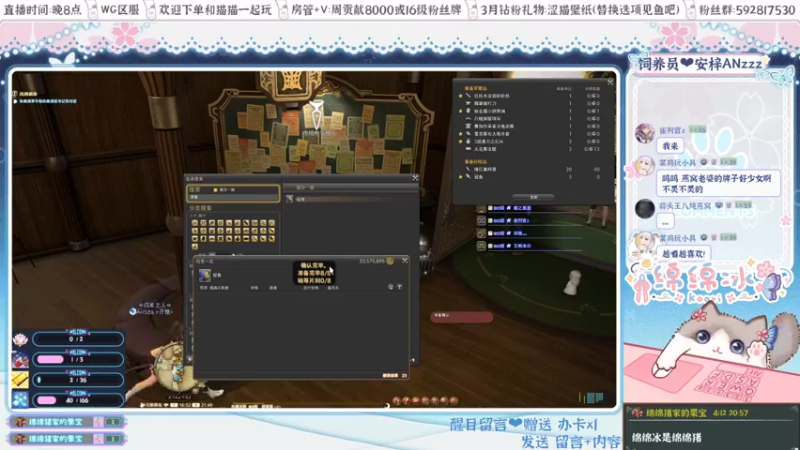
Task: Click first category icon in third grid row
Action: 195,238
